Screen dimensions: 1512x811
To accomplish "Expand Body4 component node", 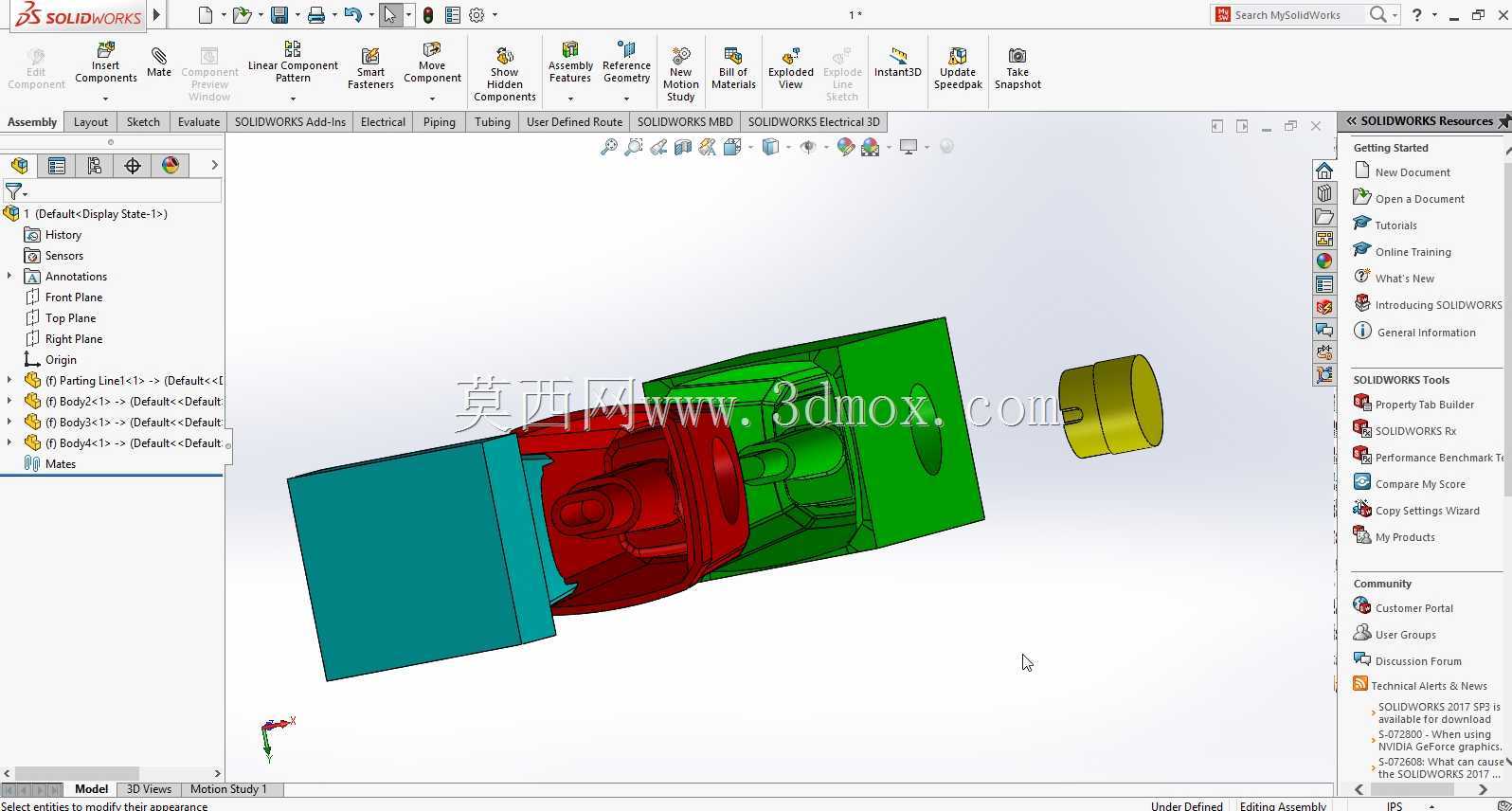I will [9, 443].
